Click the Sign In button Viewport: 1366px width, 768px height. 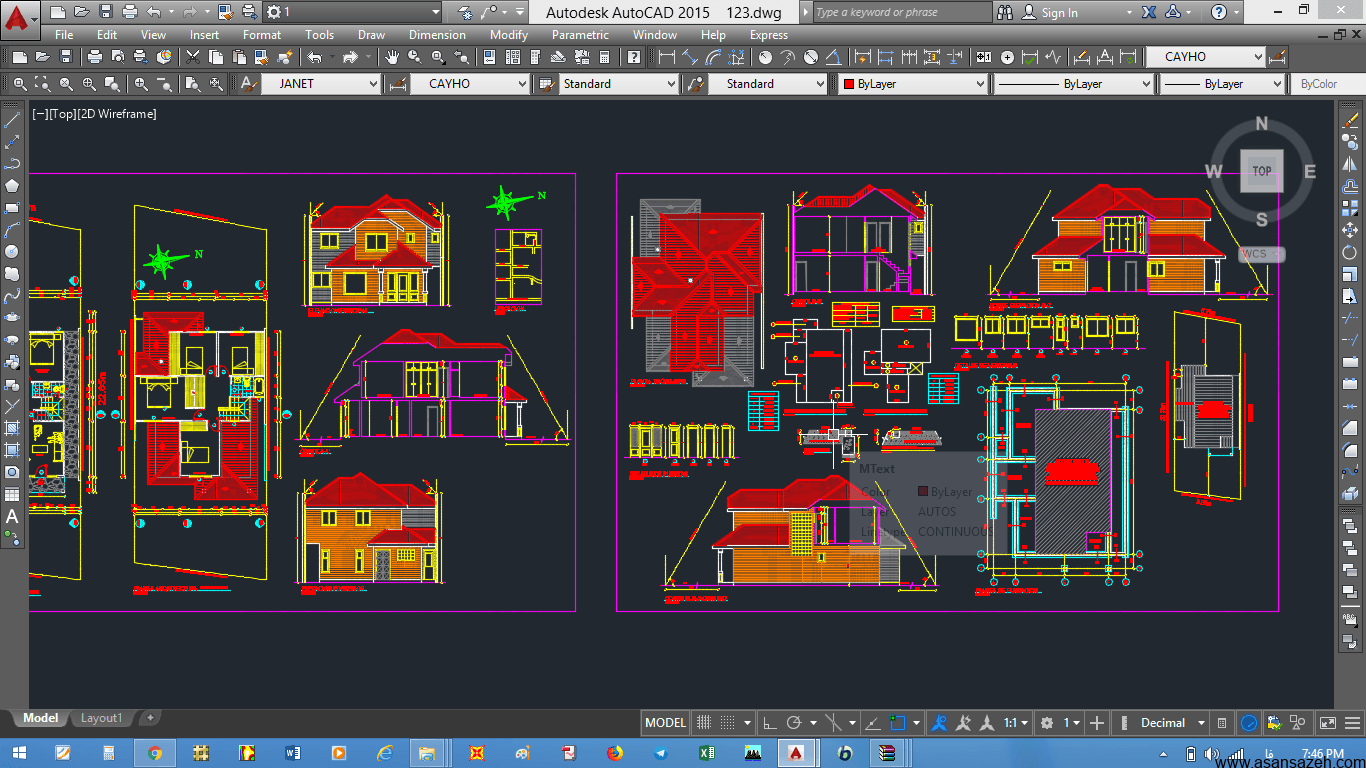point(1059,13)
